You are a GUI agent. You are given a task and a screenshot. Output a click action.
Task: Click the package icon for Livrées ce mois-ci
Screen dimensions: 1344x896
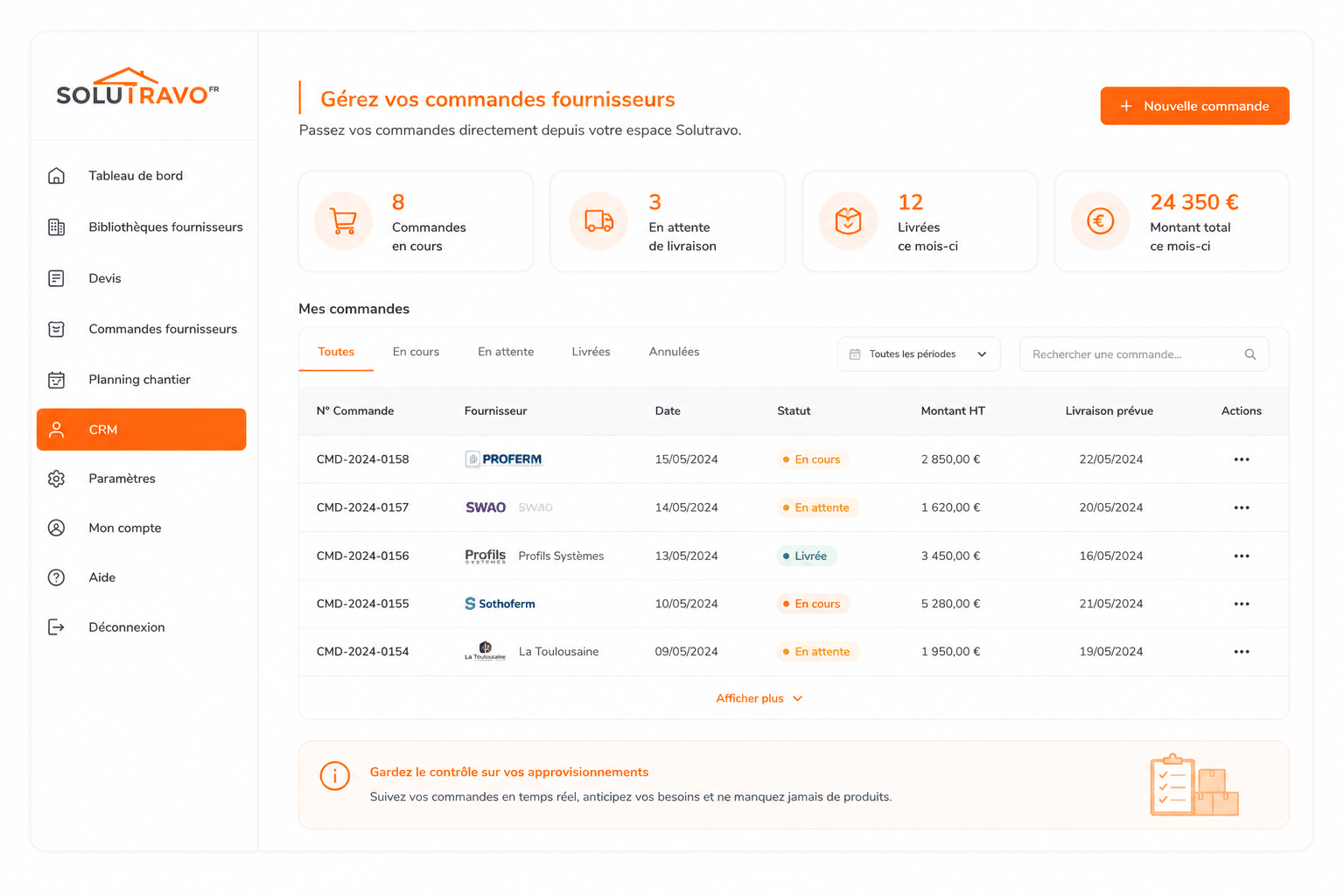pyautogui.click(x=848, y=221)
